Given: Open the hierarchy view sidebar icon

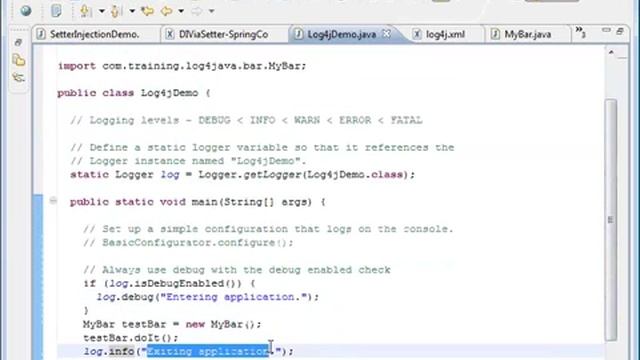Looking at the screenshot, I should point(18,78).
